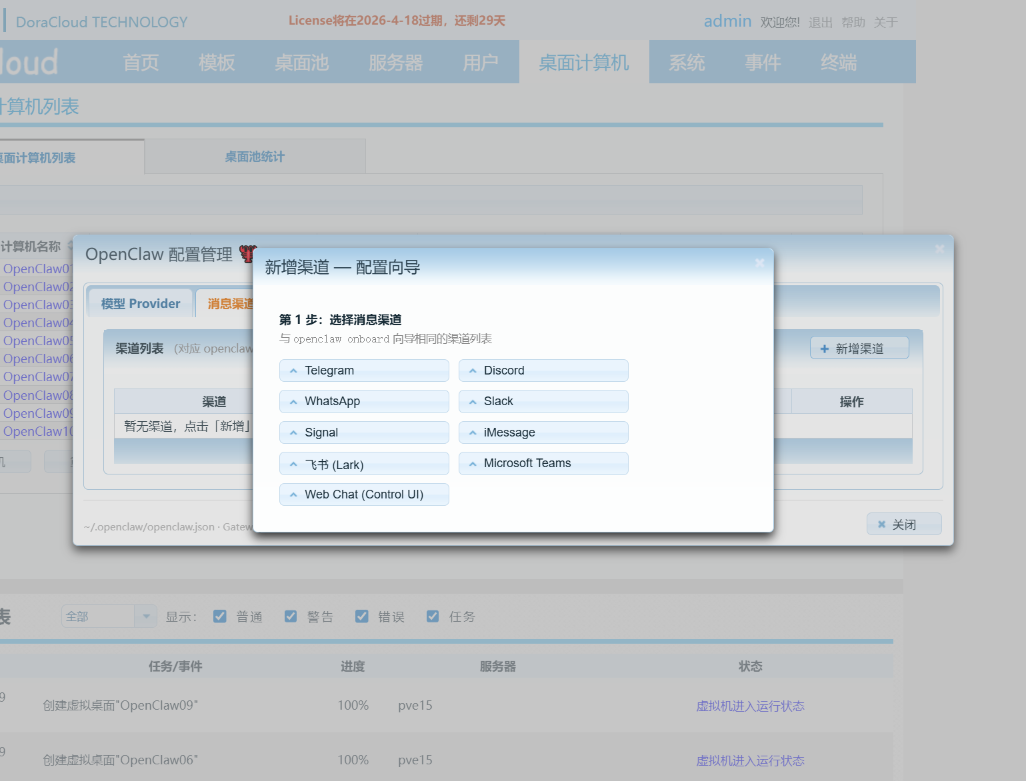The image size is (1026, 781).
Task: Open the 模板 menu
Action: pyautogui.click(x=217, y=63)
